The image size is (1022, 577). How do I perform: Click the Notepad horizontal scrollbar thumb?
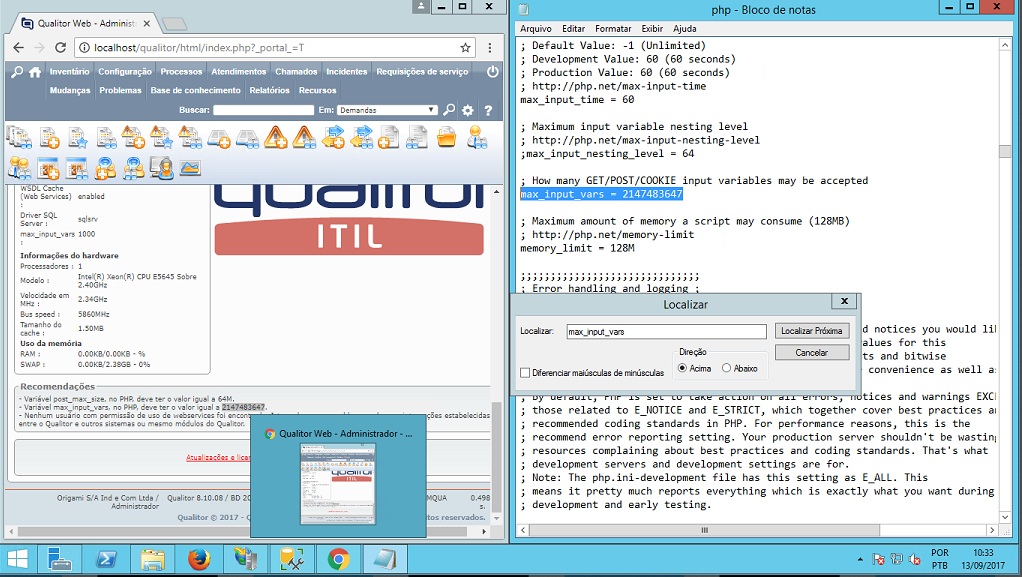click(704, 530)
